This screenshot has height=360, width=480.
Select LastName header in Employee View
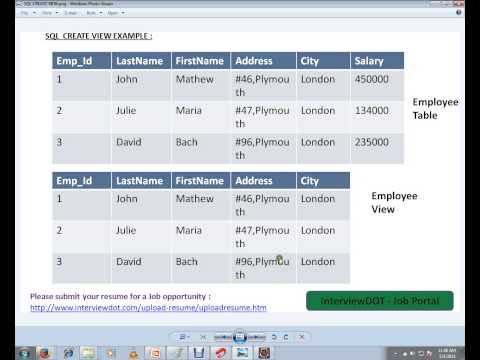(x=141, y=181)
